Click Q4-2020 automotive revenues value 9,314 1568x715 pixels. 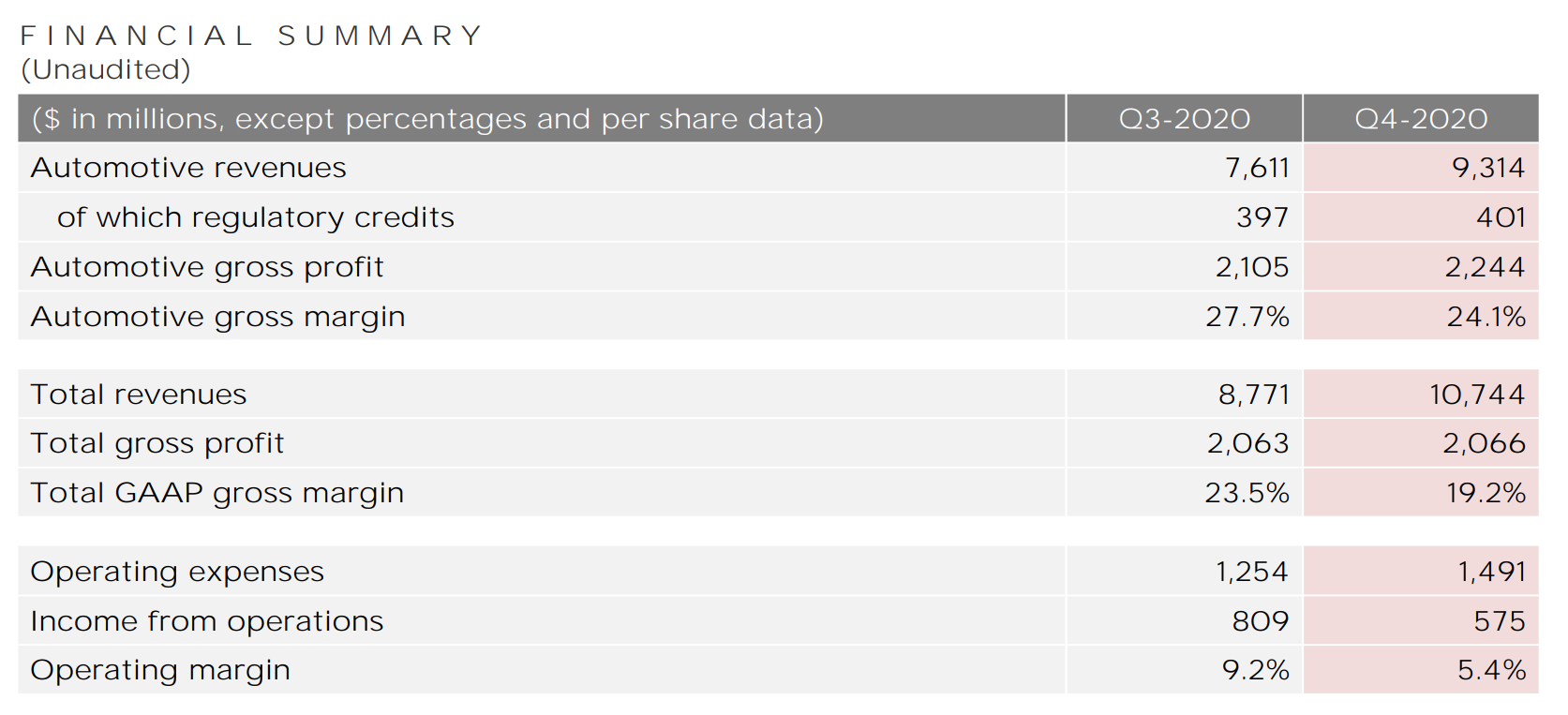pyautogui.click(x=1488, y=168)
